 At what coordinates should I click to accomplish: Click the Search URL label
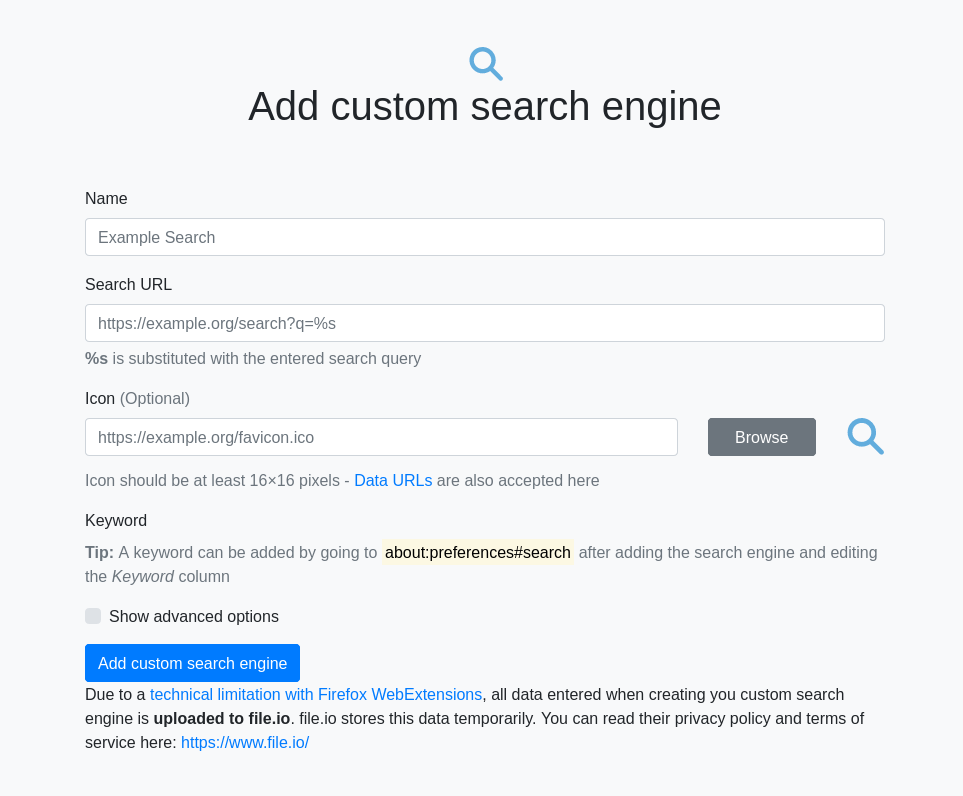[128, 284]
